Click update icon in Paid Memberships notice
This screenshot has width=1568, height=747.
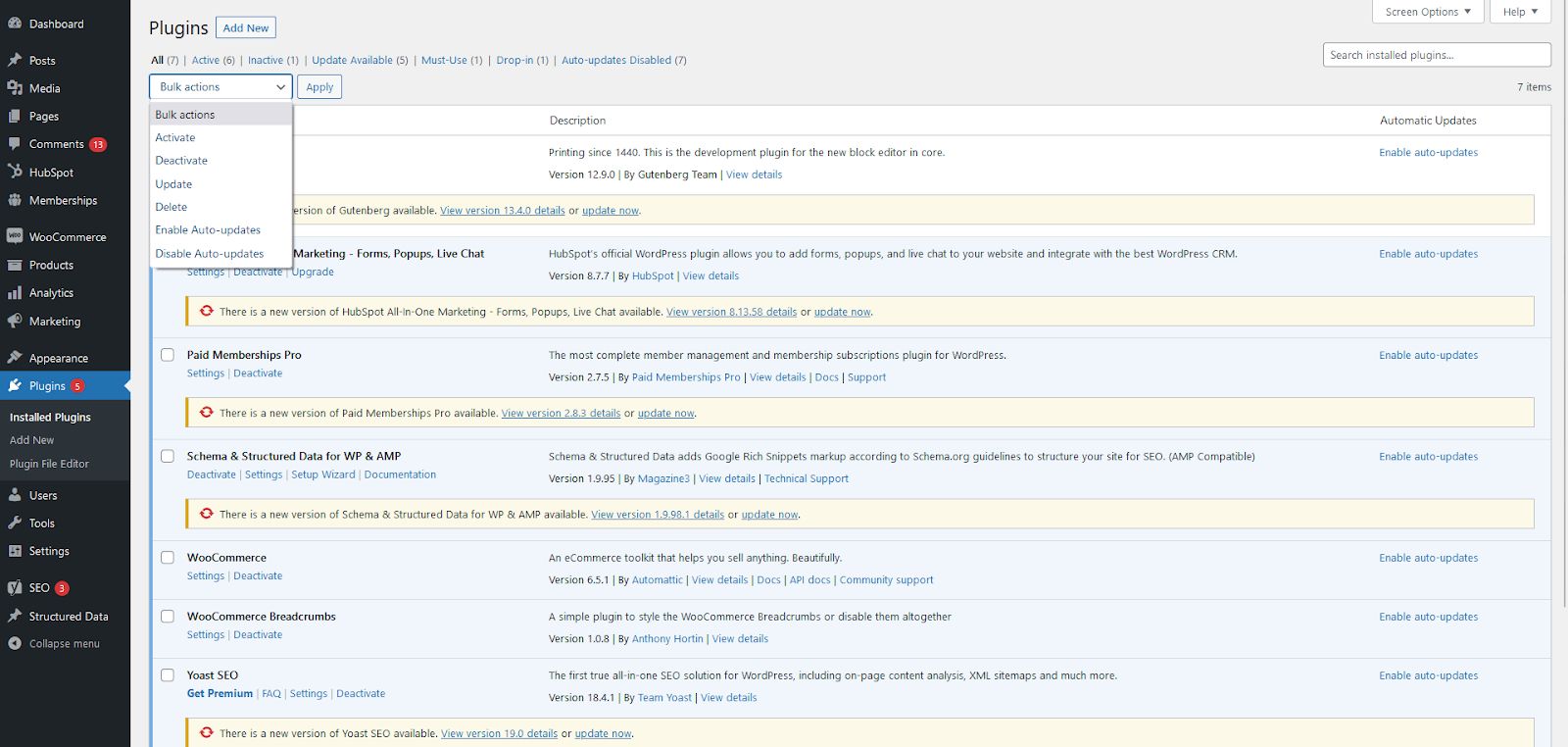(x=207, y=412)
